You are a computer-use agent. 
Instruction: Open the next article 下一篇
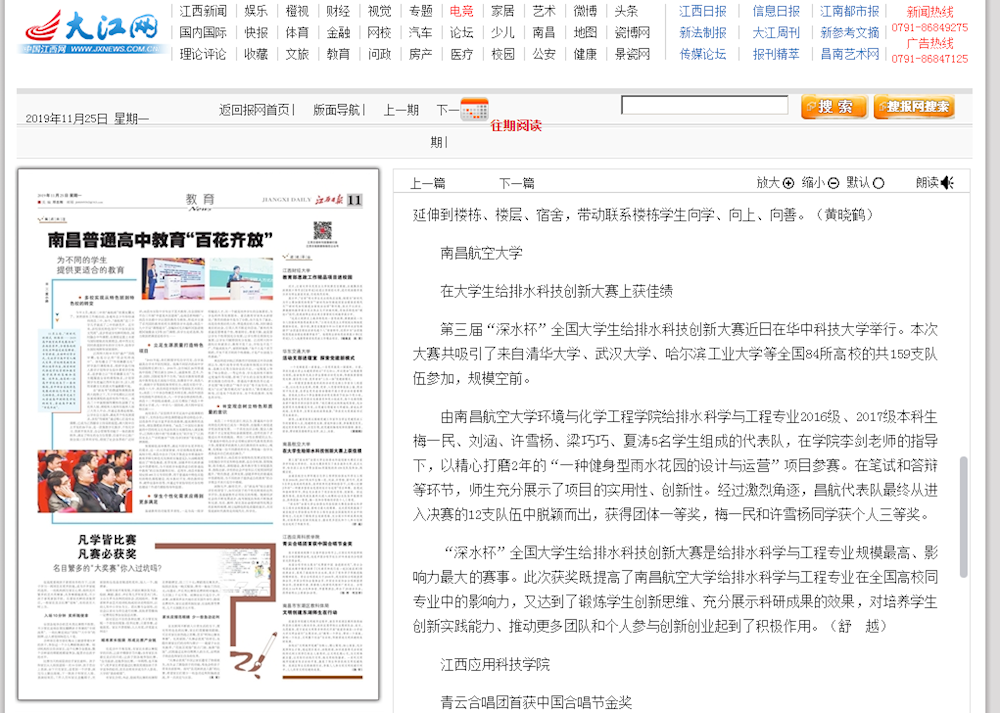[517, 183]
